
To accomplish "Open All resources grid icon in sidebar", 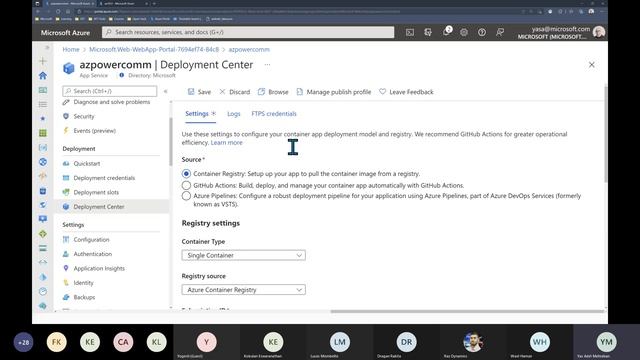I will coord(43,133).
